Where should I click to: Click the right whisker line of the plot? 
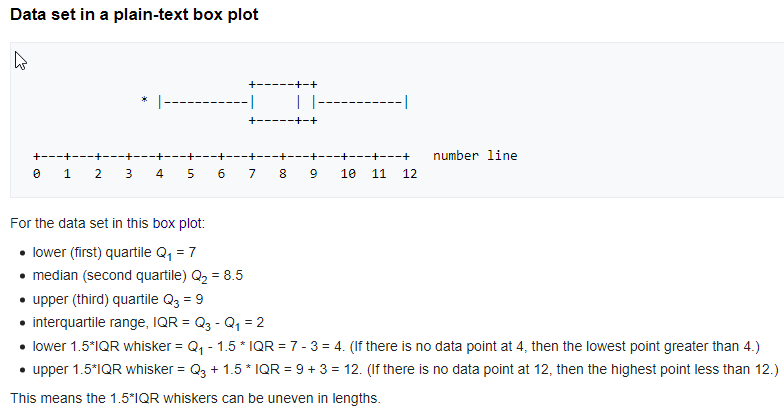pyautogui.click(x=360, y=101)
